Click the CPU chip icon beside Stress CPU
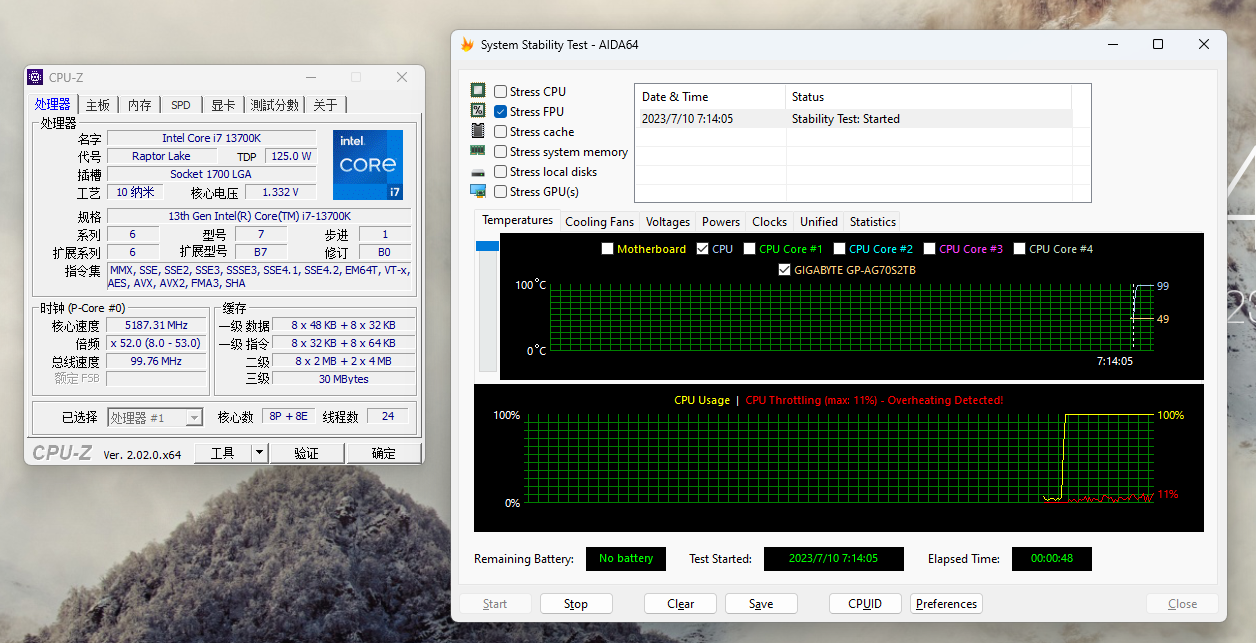The height and width of the screenshot is (643, 1256). (x=478, y=91)
